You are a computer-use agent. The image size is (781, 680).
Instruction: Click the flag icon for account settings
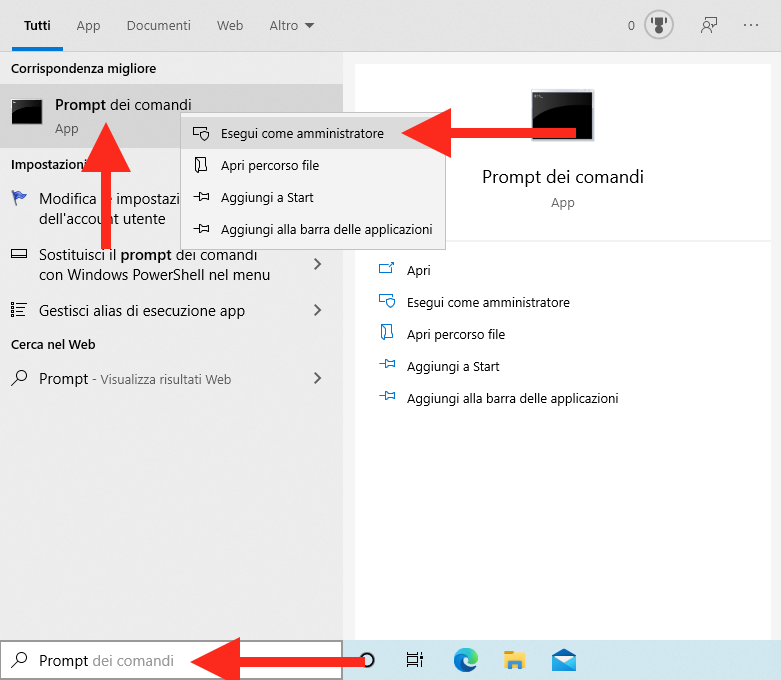tap(19, 198)
